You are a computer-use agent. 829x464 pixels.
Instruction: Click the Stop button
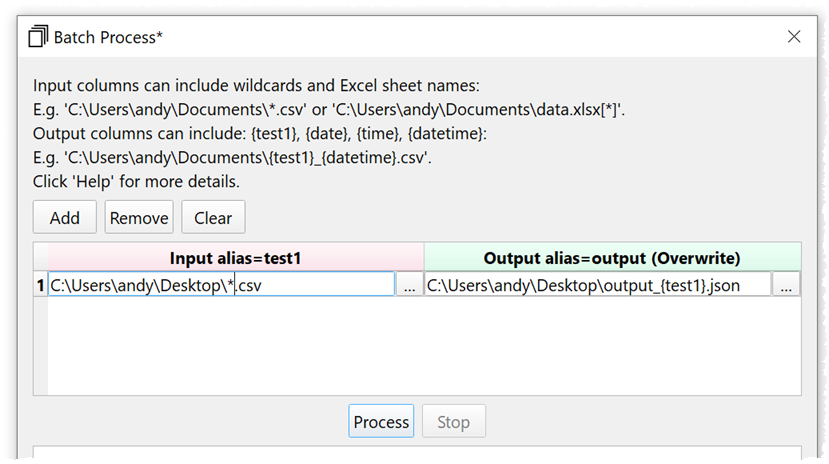[x=453, y=422]
